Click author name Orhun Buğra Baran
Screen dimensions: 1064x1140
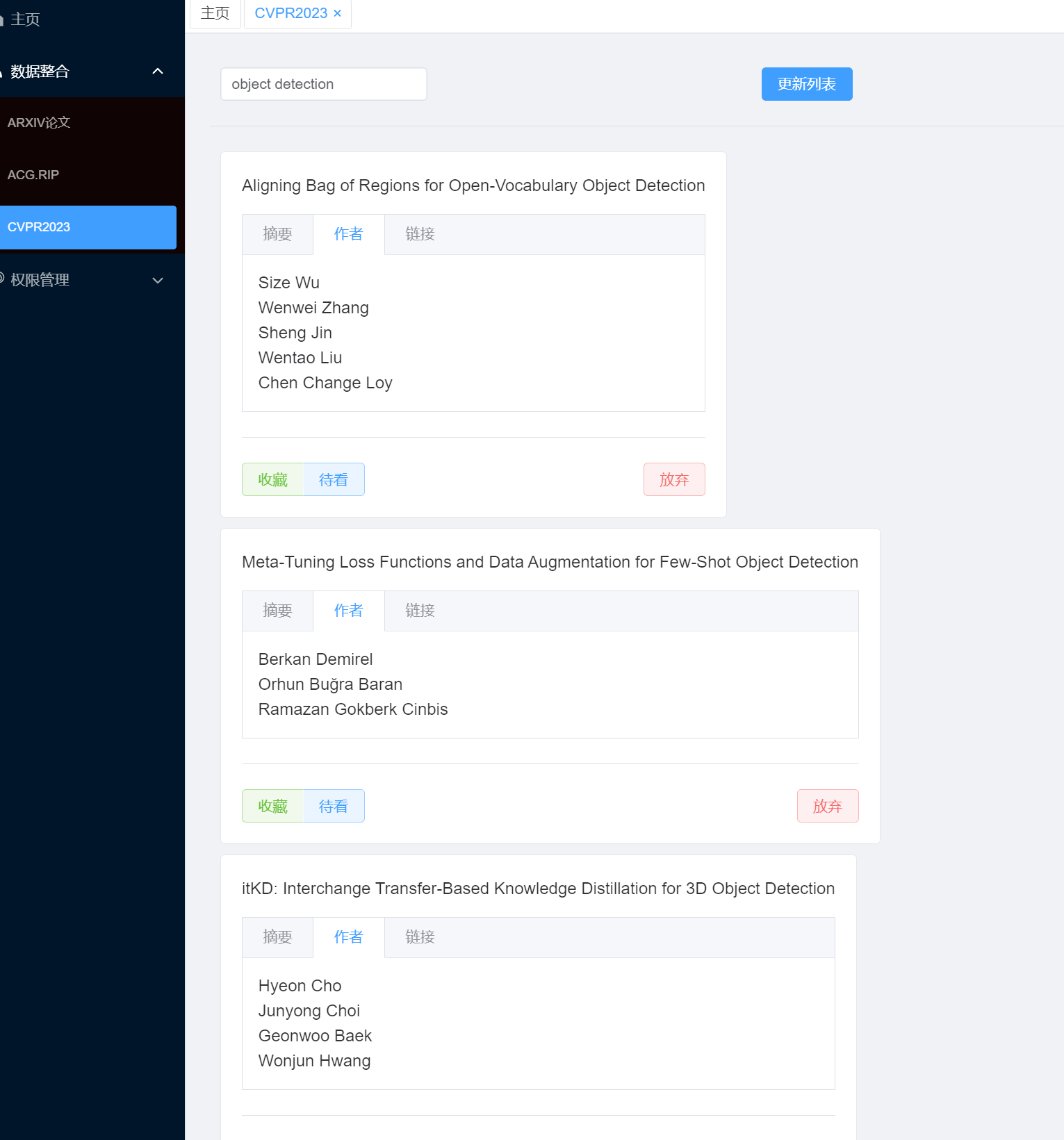pyautogui.click(x=331, y=684)
